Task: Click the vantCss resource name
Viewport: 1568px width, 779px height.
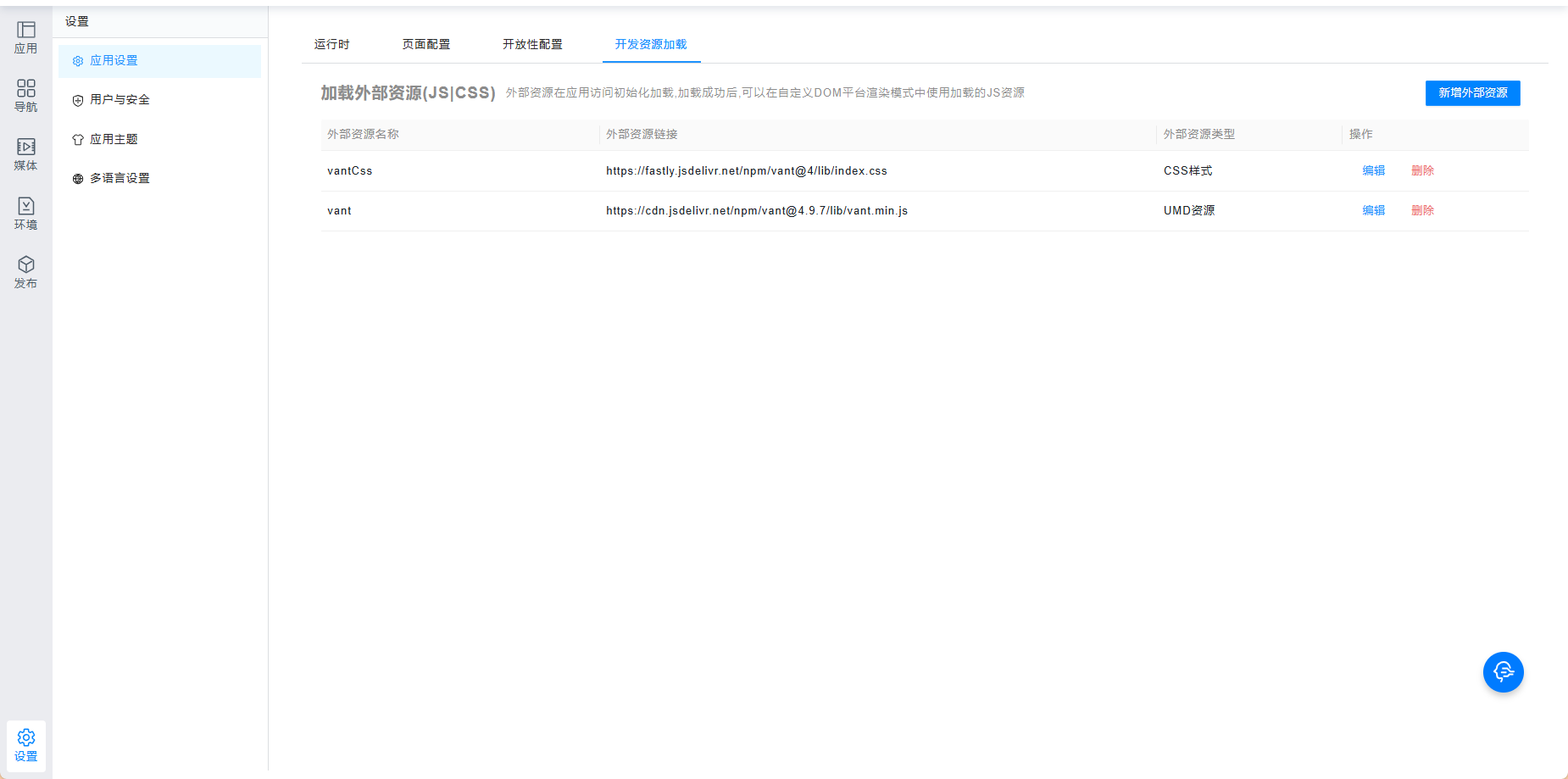Action: [x=349, y=170]
